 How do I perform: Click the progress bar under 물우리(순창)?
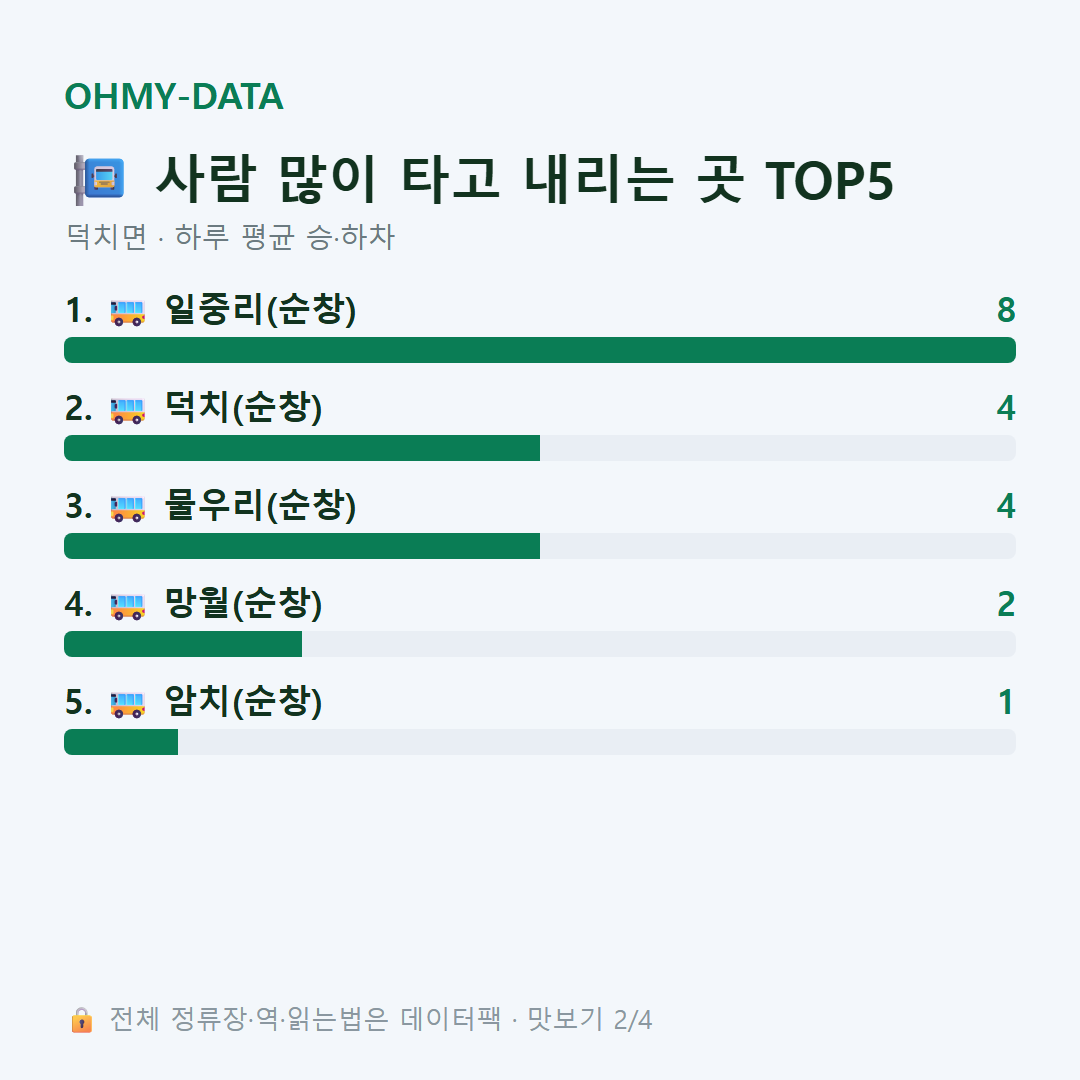(540, 546)
